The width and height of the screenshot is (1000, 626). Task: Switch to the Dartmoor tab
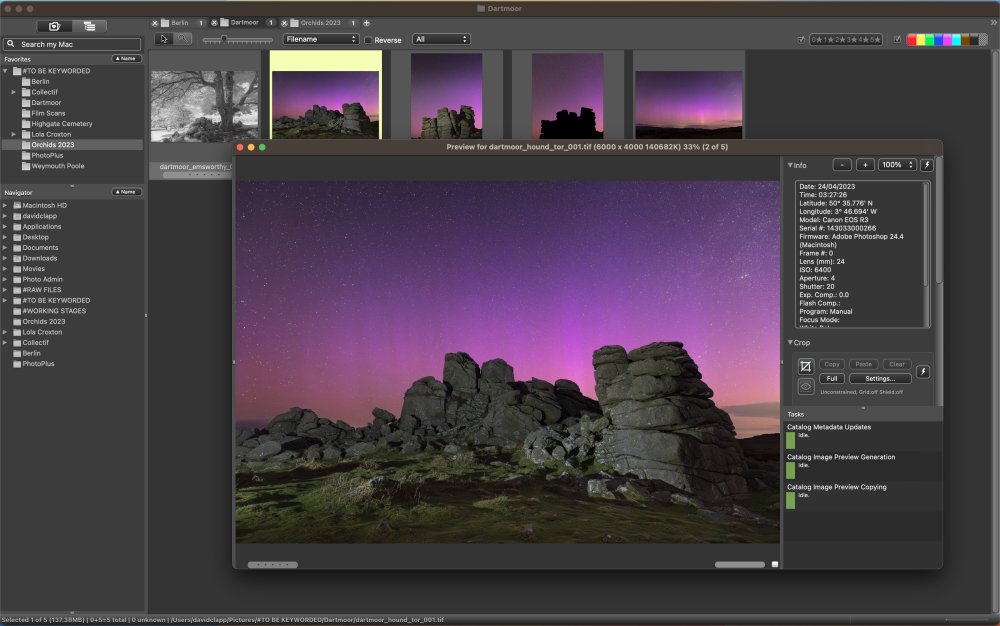[244, 23]
